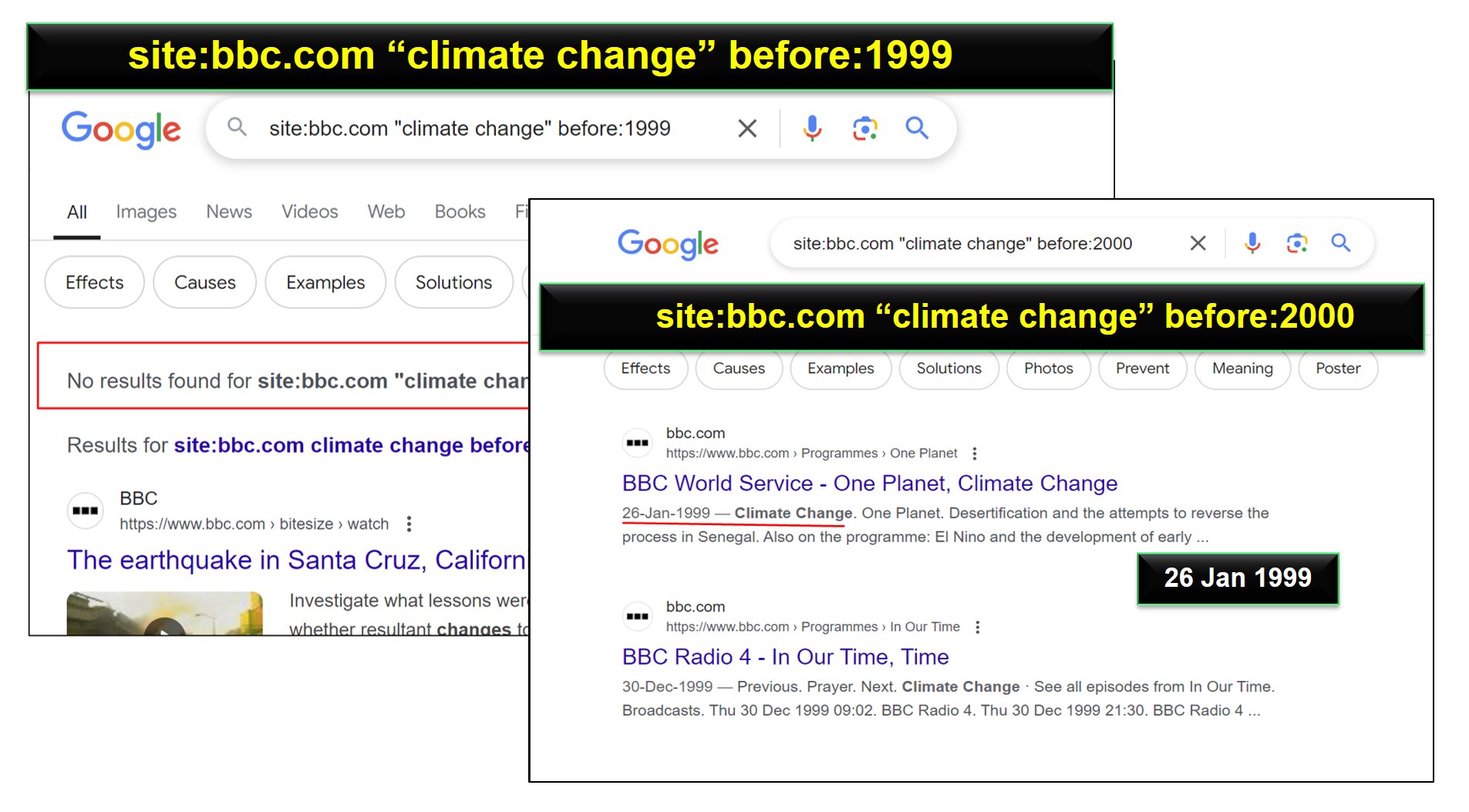1469x812 pixels.
Task: Click the suggested query link after 'Results for'
Action: (x=351, y=445)
